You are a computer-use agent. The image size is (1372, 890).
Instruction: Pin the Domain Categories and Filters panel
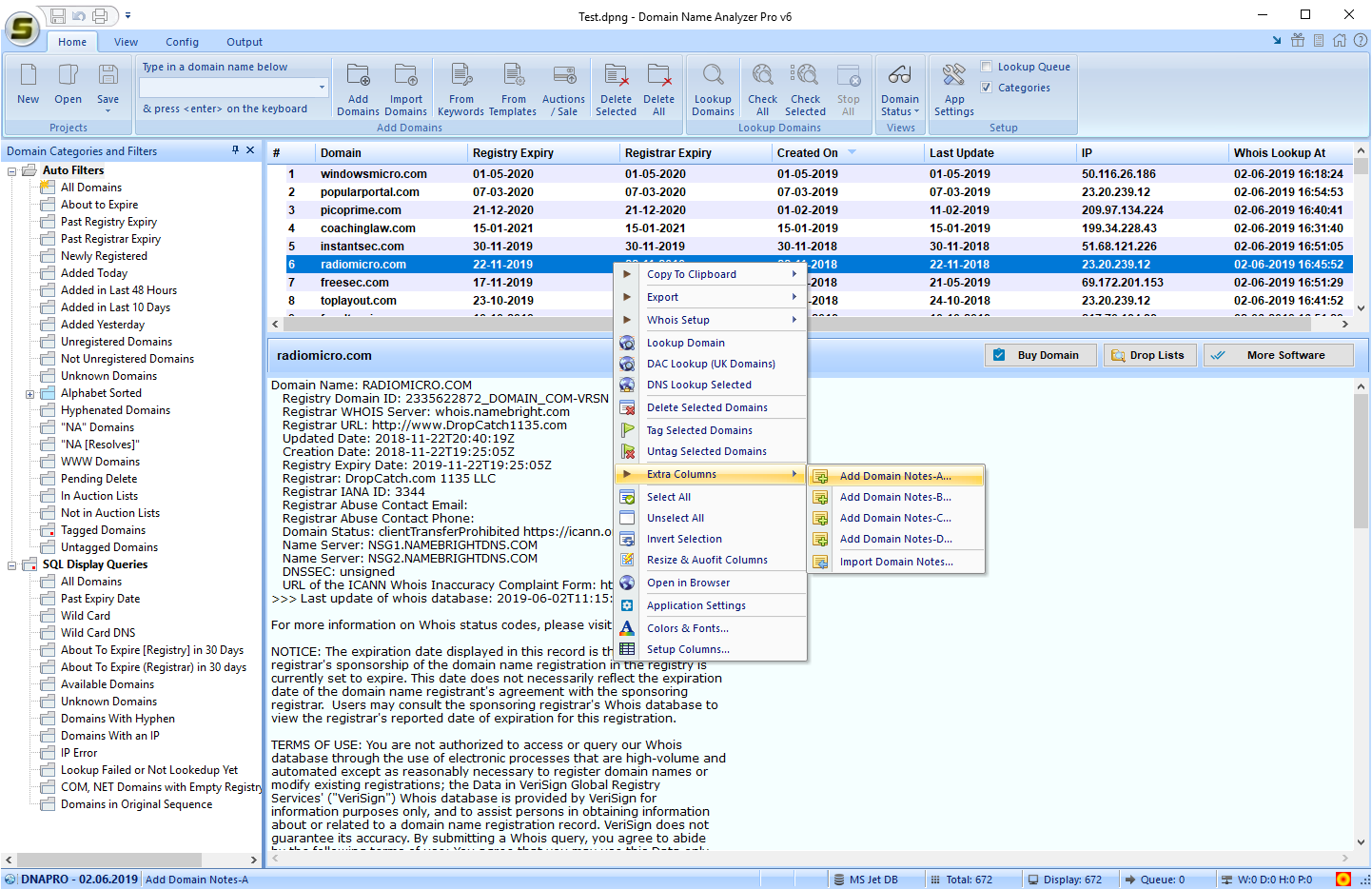(235, 150)
